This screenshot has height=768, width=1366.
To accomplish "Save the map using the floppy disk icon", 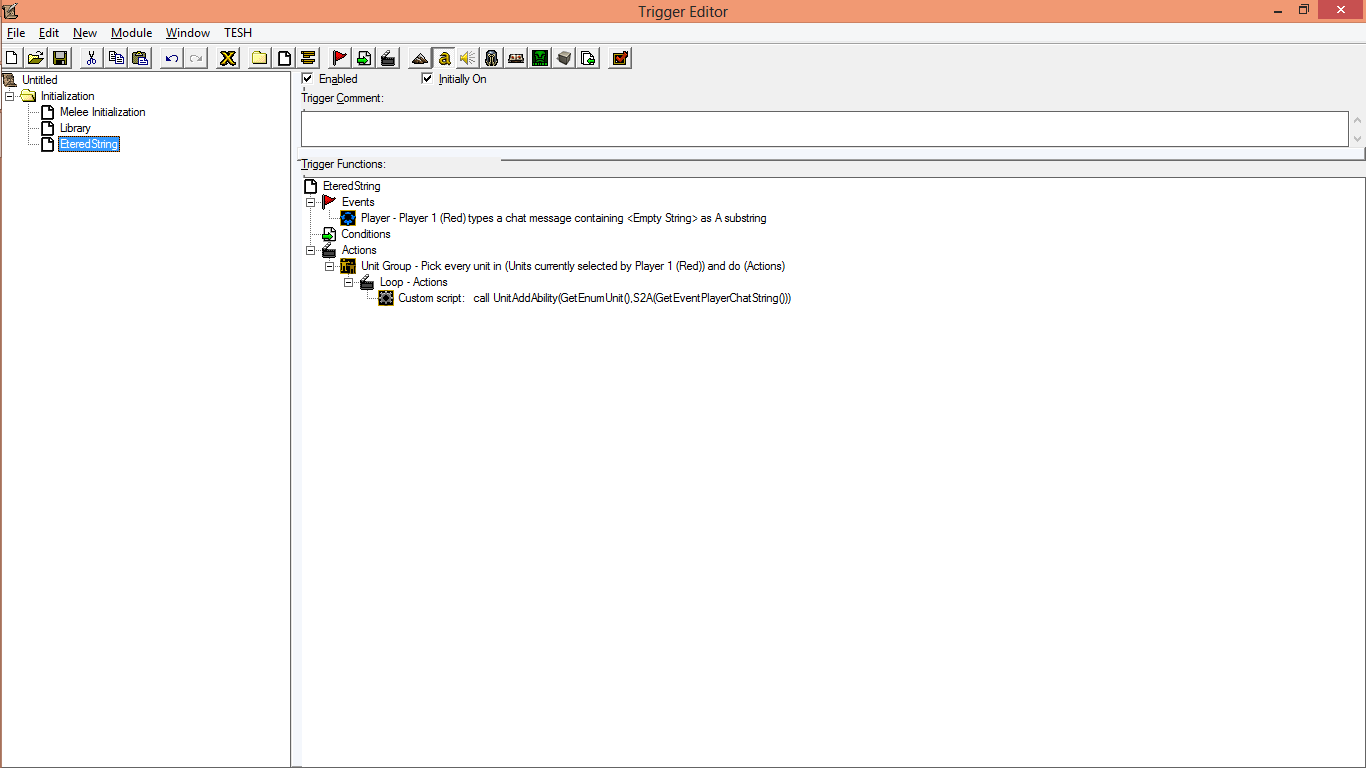I will (59, 58).
